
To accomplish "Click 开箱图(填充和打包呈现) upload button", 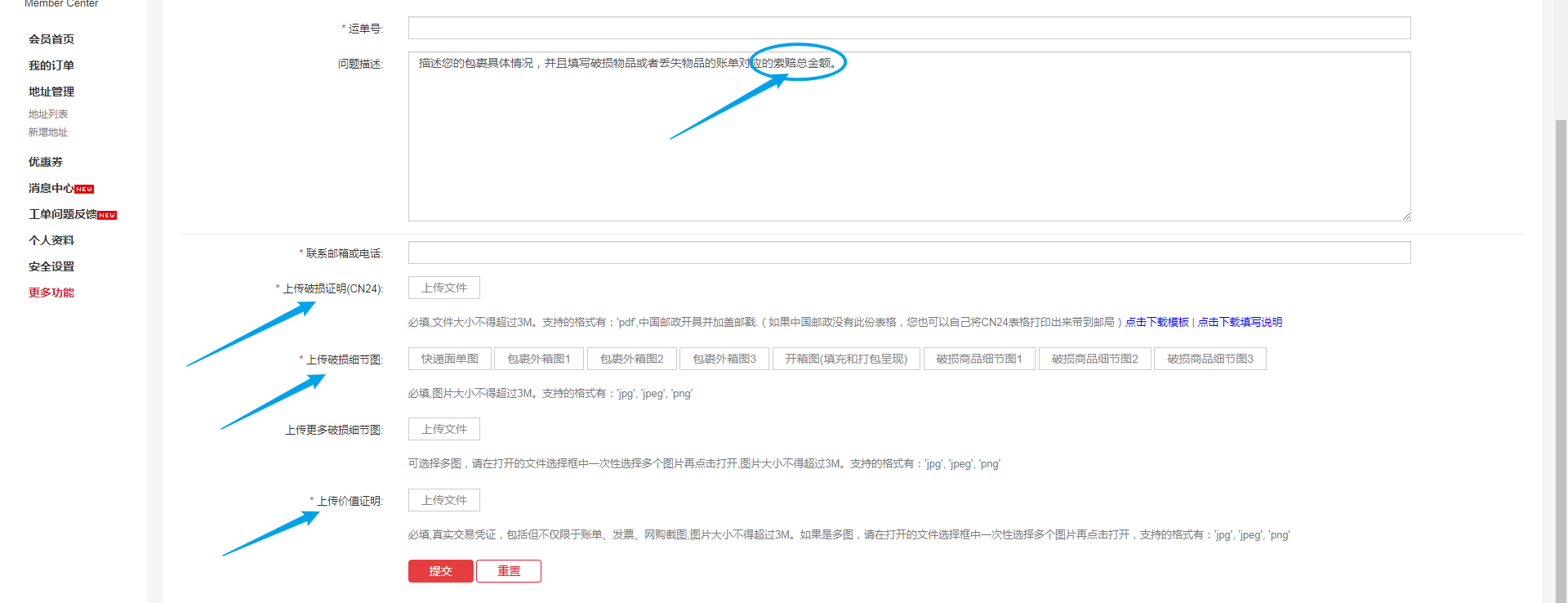I will [846, 359].
